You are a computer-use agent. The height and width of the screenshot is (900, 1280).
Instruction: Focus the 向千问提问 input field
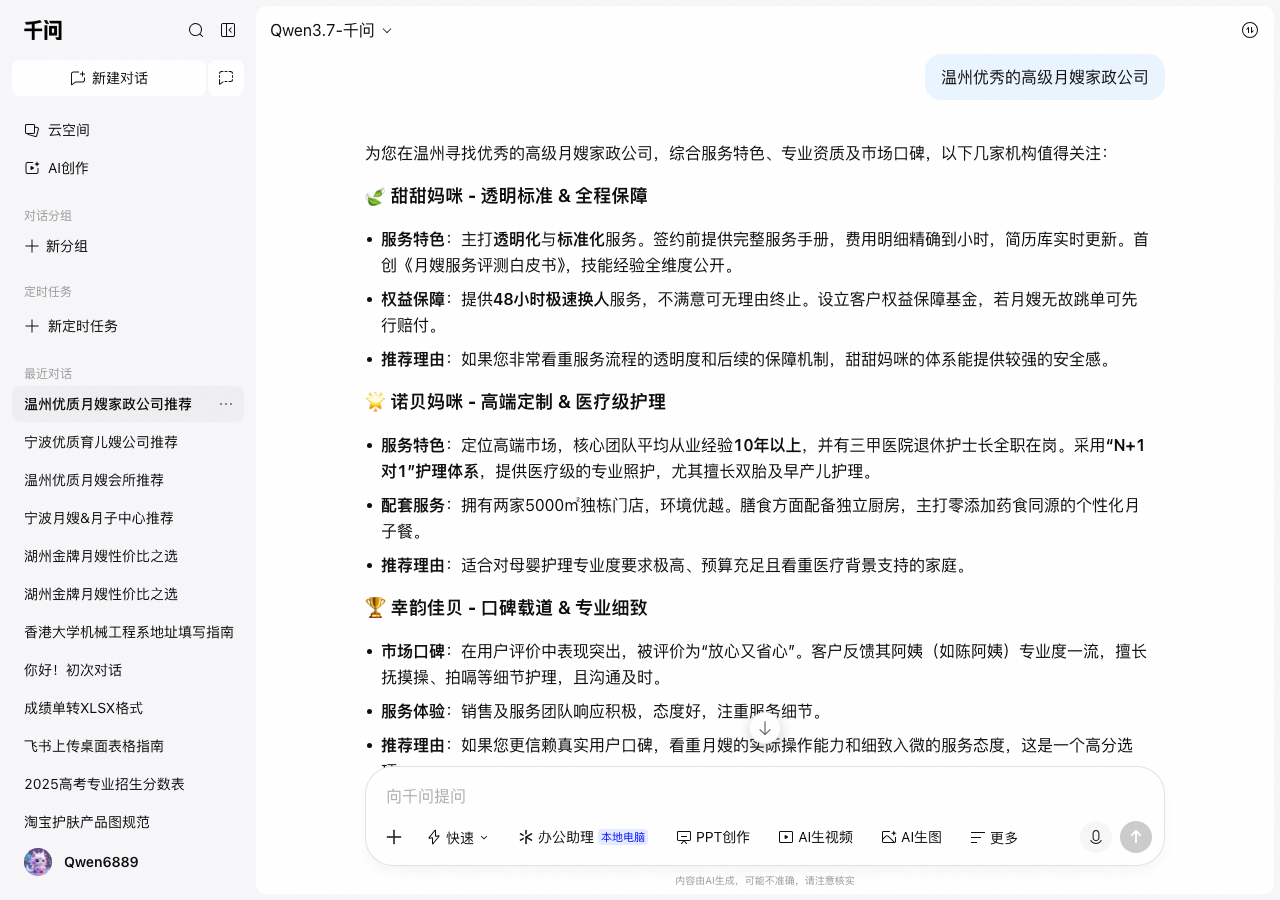[x=765, y=796]
